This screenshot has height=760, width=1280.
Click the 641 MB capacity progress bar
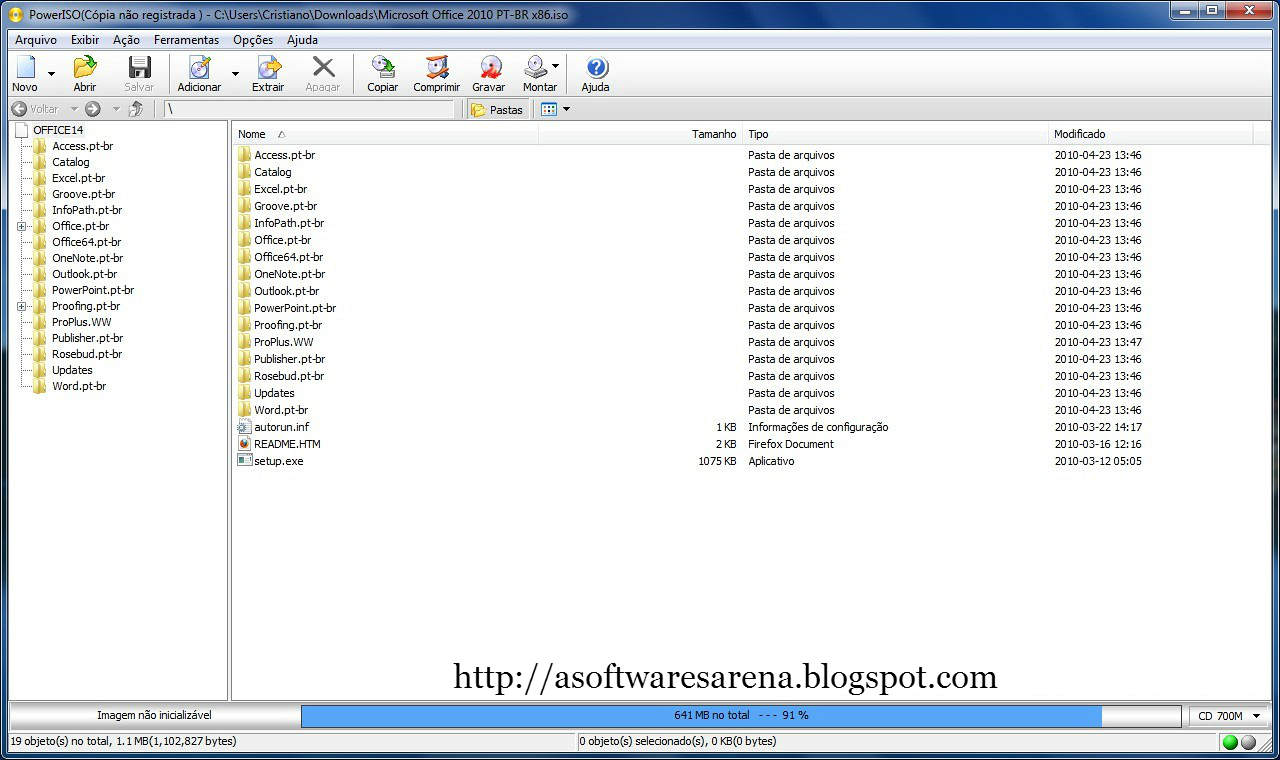coord(741,716)
